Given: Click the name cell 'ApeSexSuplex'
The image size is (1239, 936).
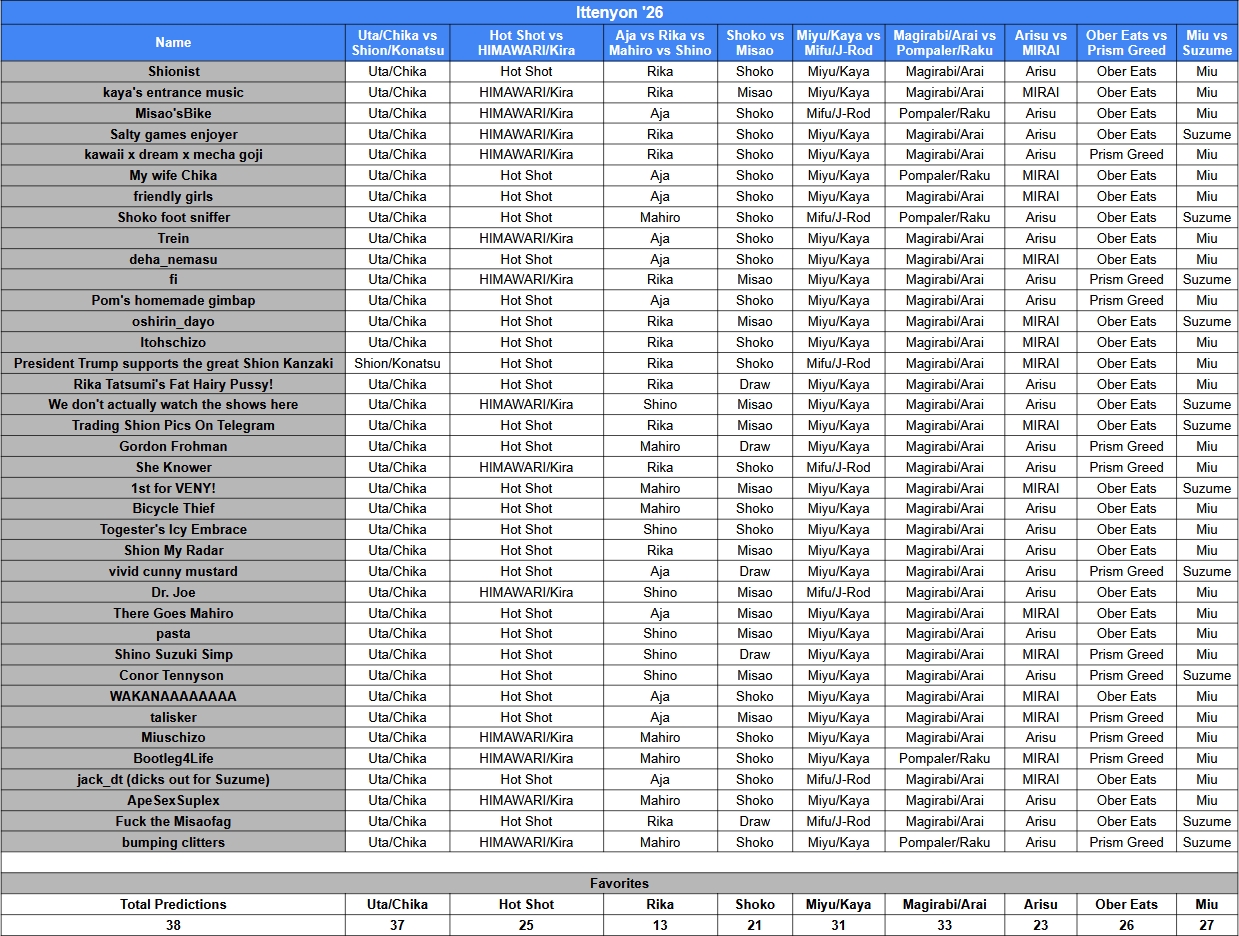Looking at the screenshot, I should (x=173, y=801).
